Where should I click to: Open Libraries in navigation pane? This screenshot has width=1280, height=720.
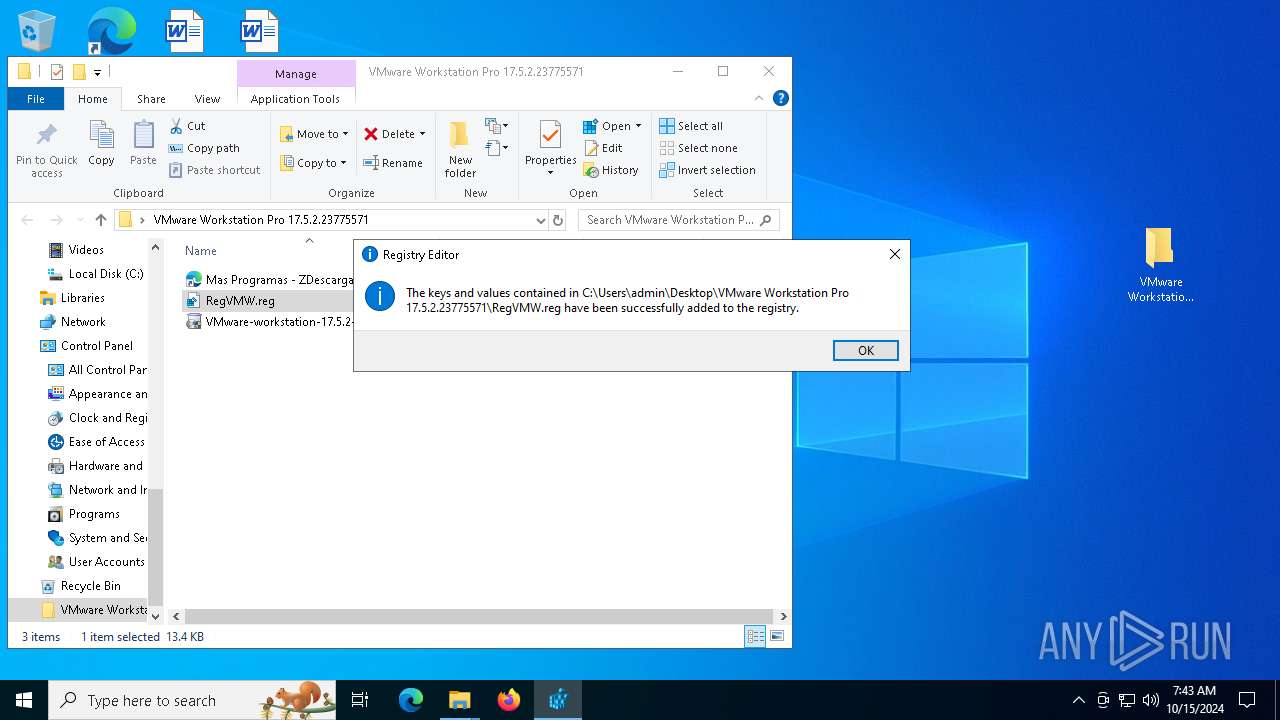point(72,298)
